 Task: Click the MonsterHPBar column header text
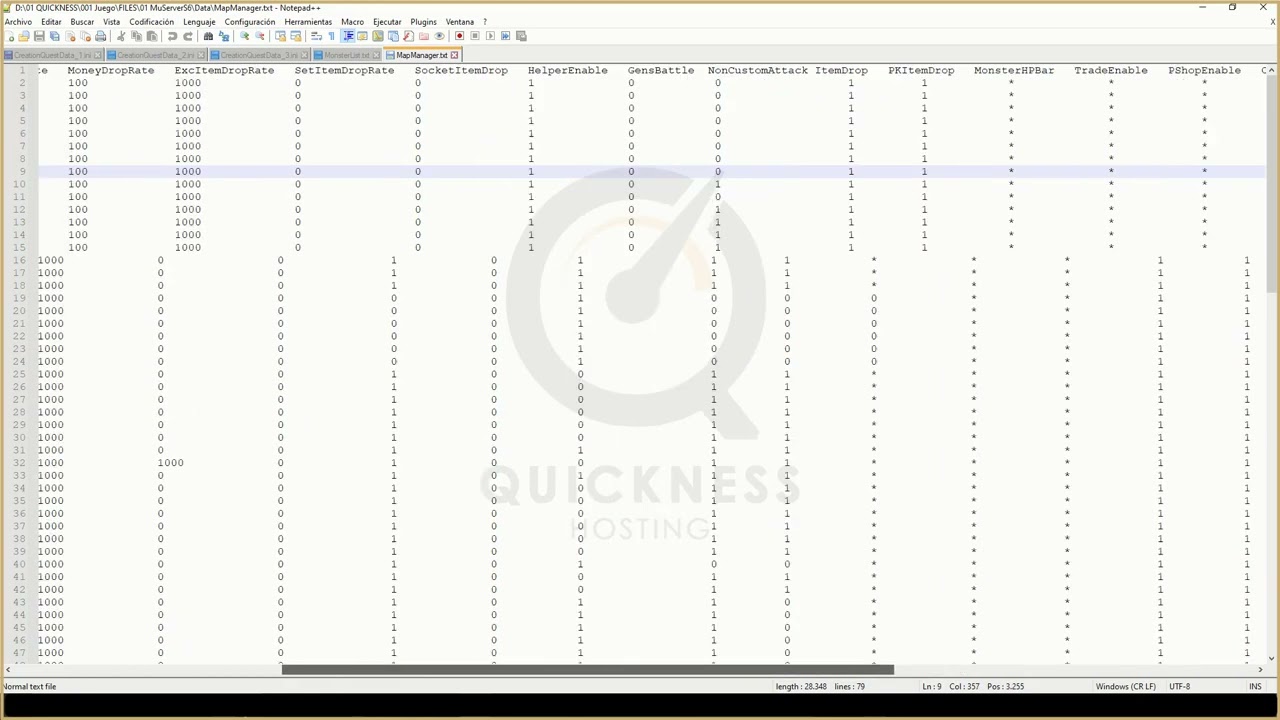click(x=1014, y=71)
